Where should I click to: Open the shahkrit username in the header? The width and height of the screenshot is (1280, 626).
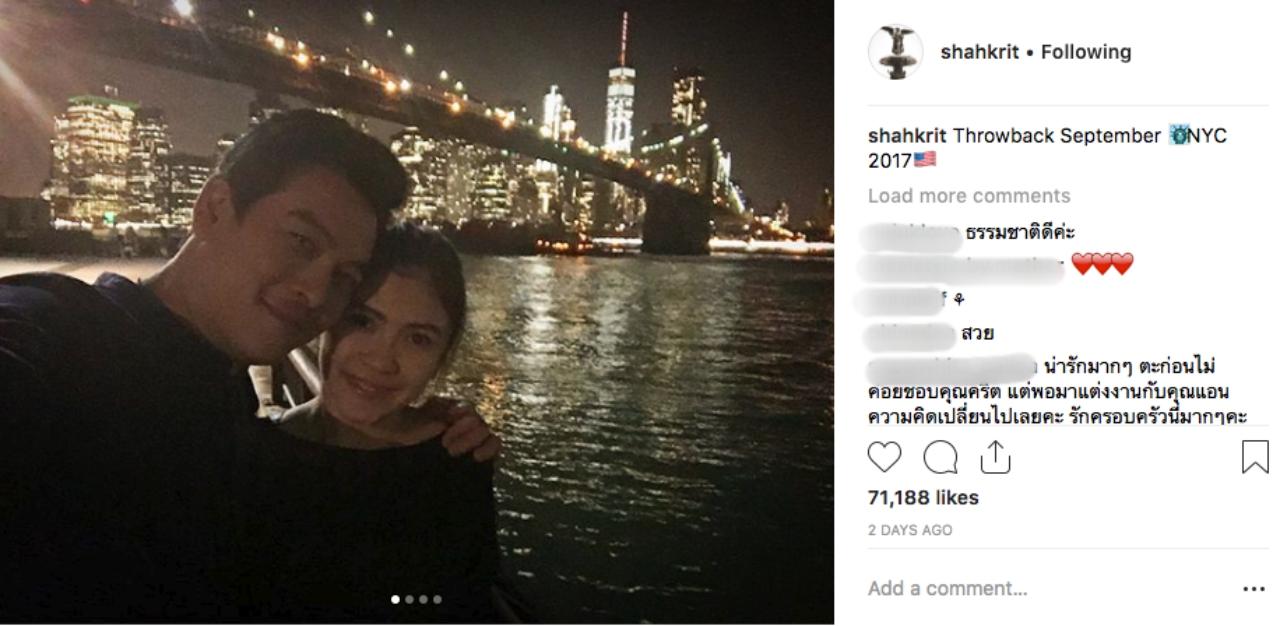pyautogui.click(x=981, y=52)
